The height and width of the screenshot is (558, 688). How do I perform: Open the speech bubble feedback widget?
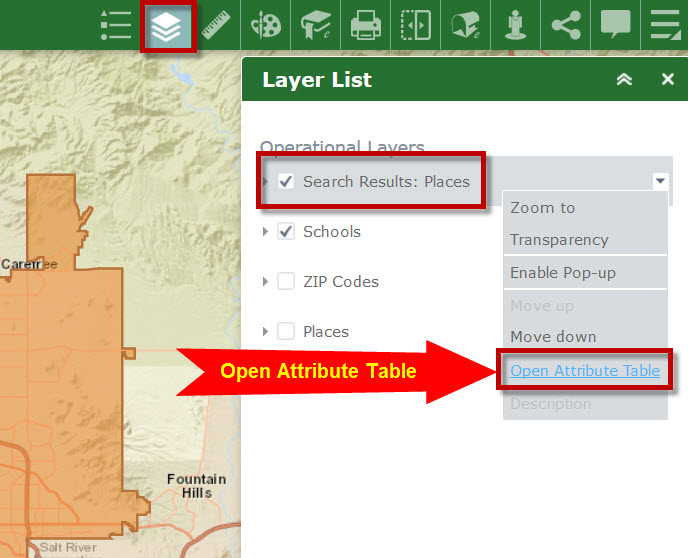(x=616, y=24)
